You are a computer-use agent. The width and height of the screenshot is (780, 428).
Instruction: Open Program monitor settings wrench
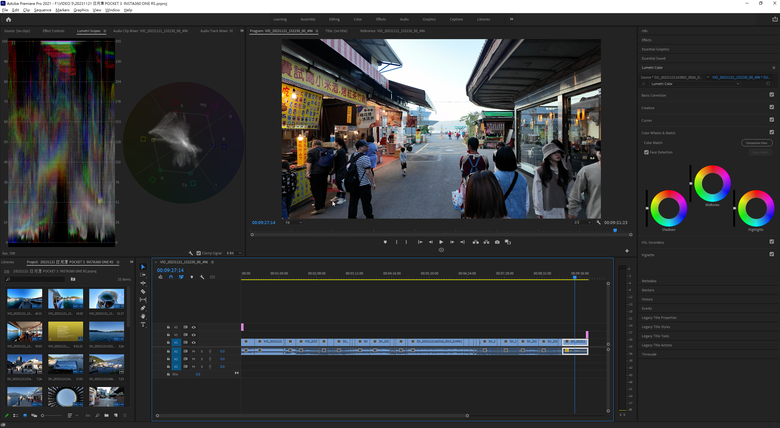coord(598,222)
